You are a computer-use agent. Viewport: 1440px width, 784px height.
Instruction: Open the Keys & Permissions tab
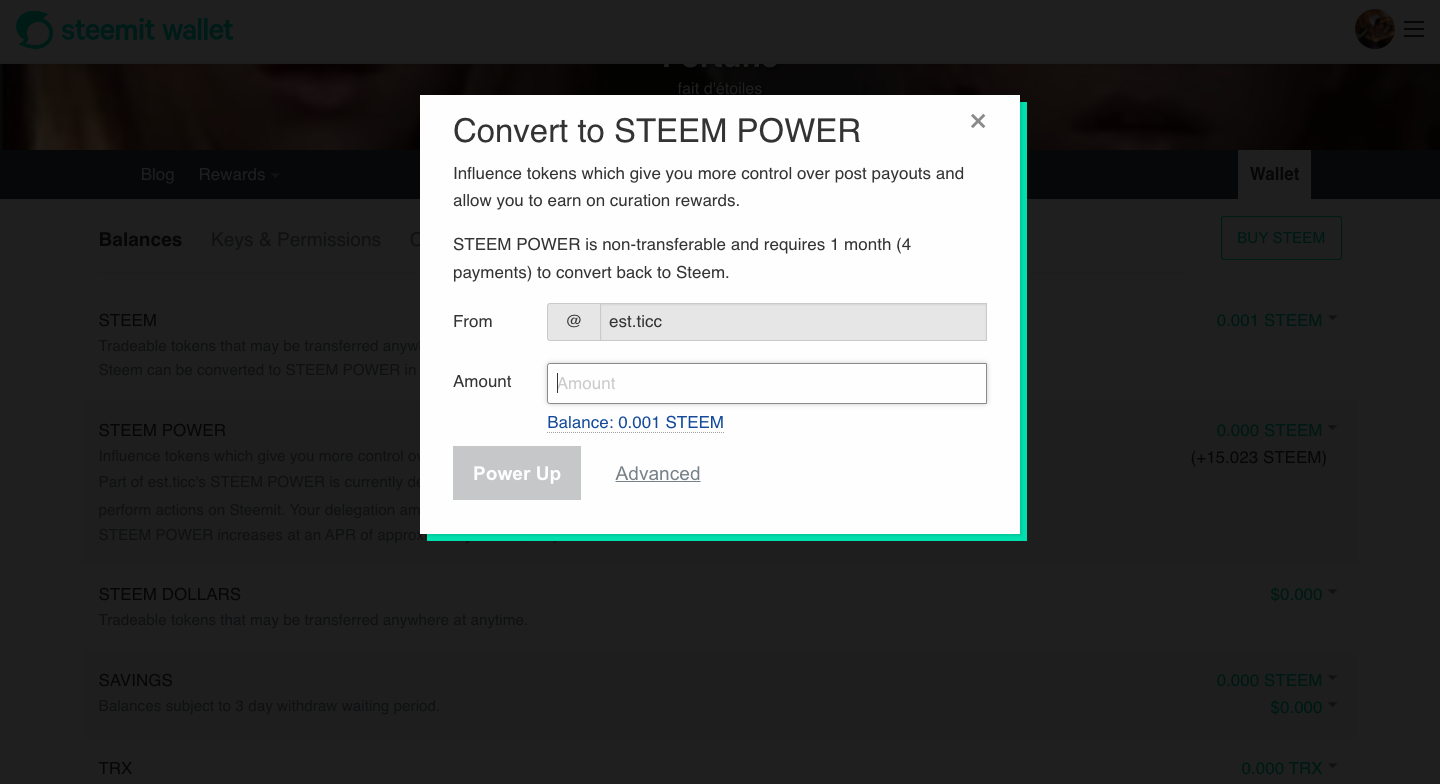(x=296, y=240)
